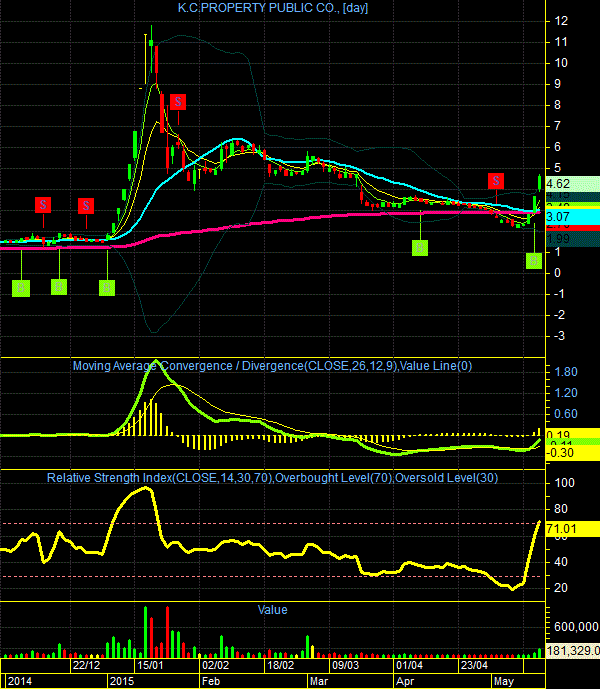Click the 100 level on the RSI axis
The width and height of the screenshot is (600, 689).
[564, 482]
